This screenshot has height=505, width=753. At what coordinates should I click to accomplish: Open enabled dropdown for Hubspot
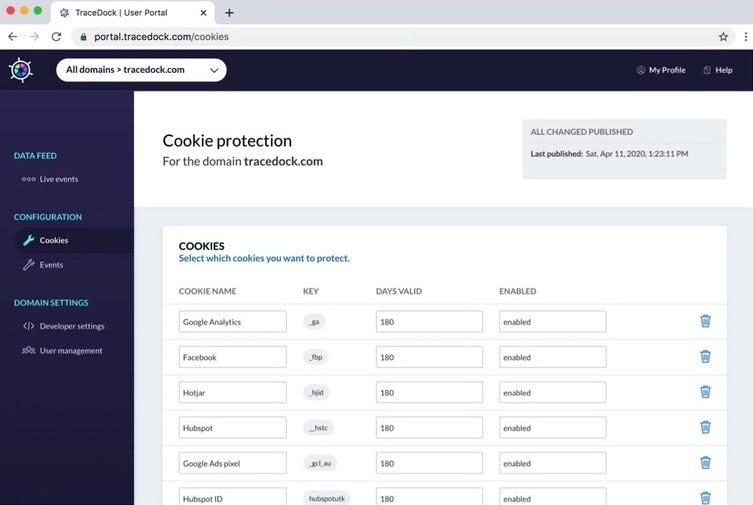pyautogui.click(x=553, y=428)
